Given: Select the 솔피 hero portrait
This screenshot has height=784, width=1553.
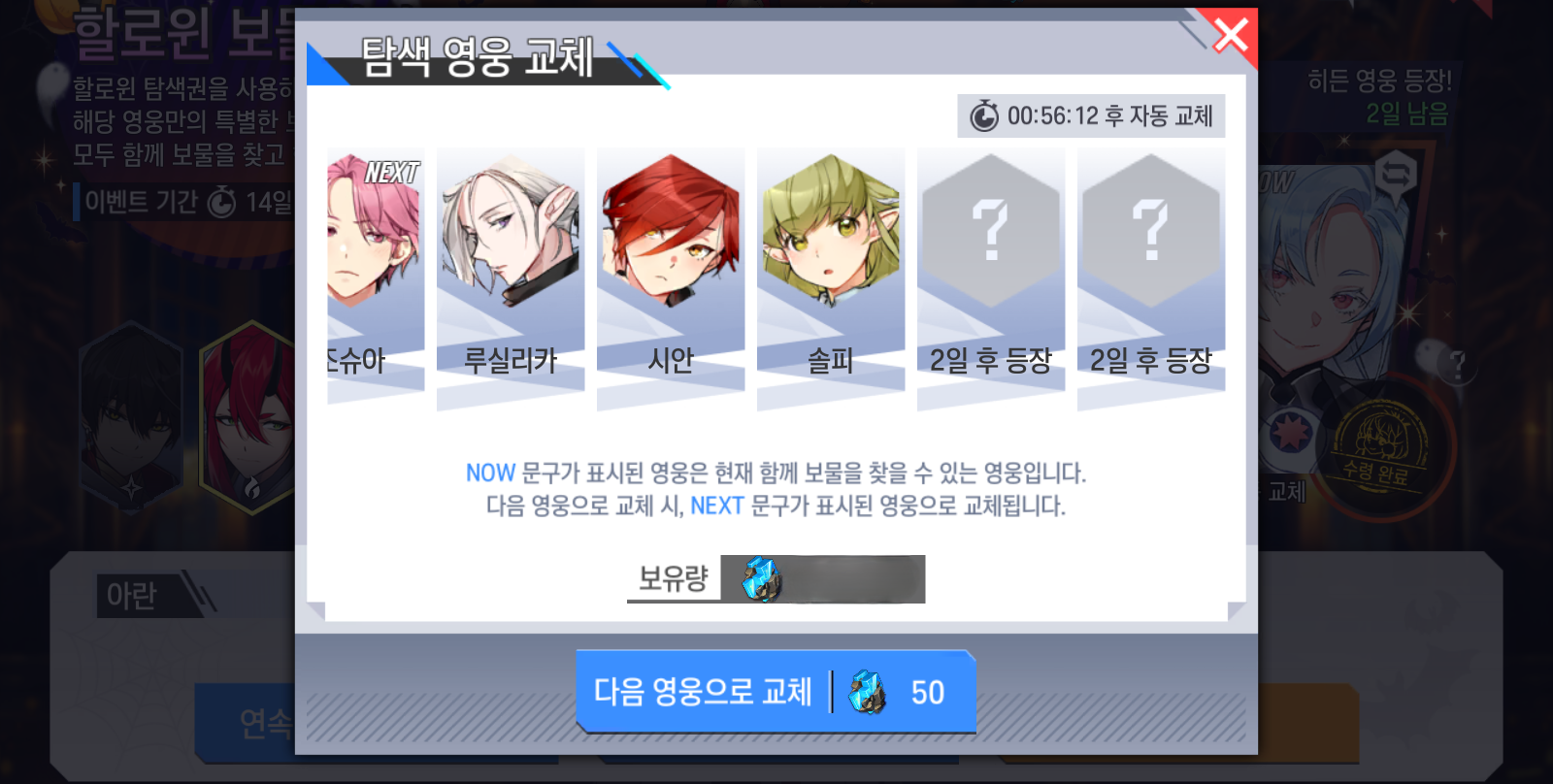Looking at the screenshot, I should (x=831, y=278).
